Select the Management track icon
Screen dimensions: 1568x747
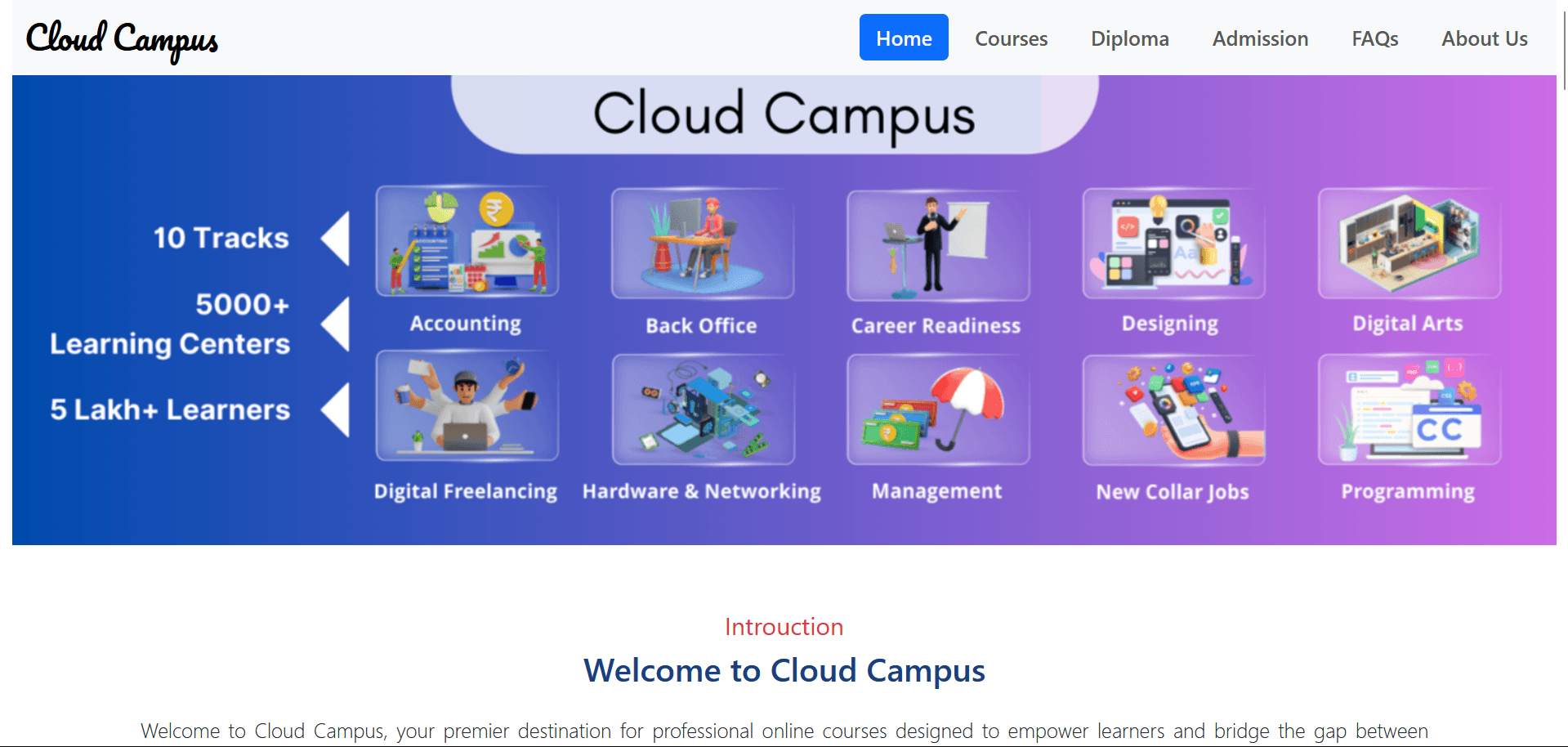(x=937, y=409)
